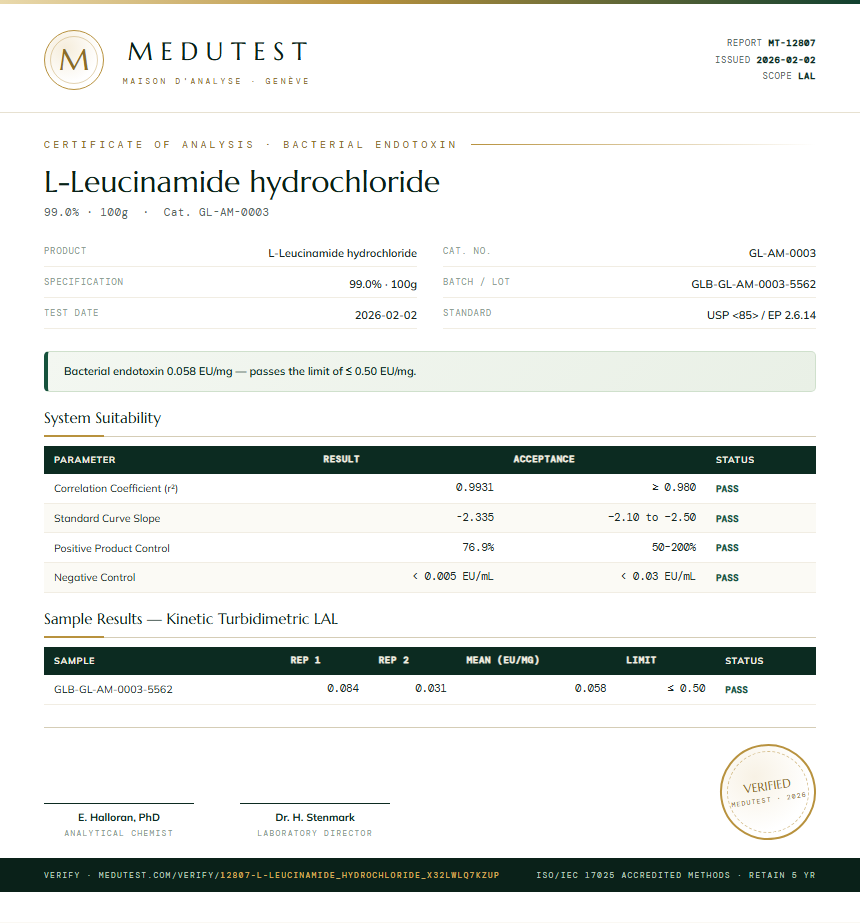Viewport: 860px width, 923px height.
Task: Click the REP 1 column header
Action: pyautogui.click(x=305, y=660)
